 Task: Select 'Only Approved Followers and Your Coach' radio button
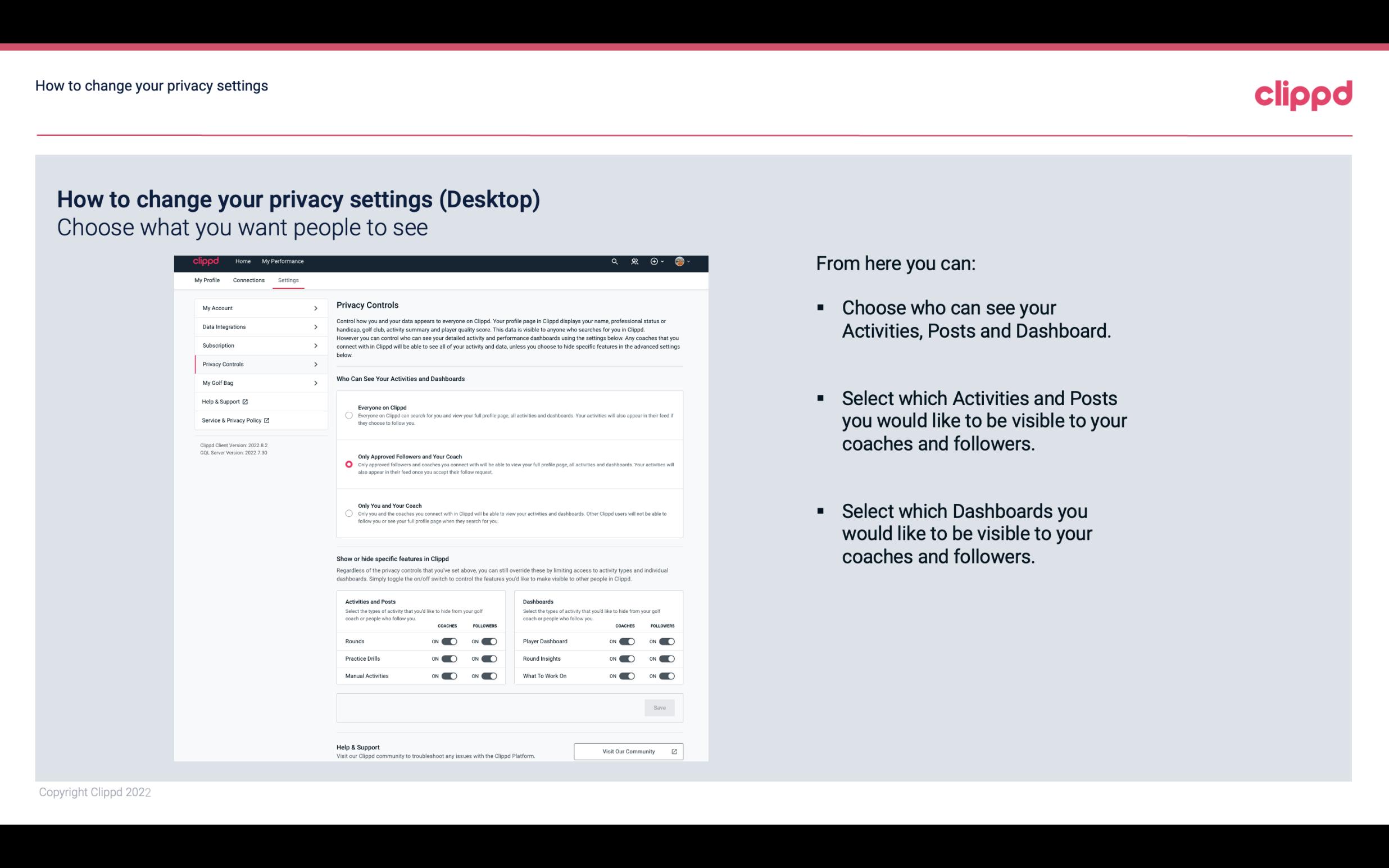[348, 464]
